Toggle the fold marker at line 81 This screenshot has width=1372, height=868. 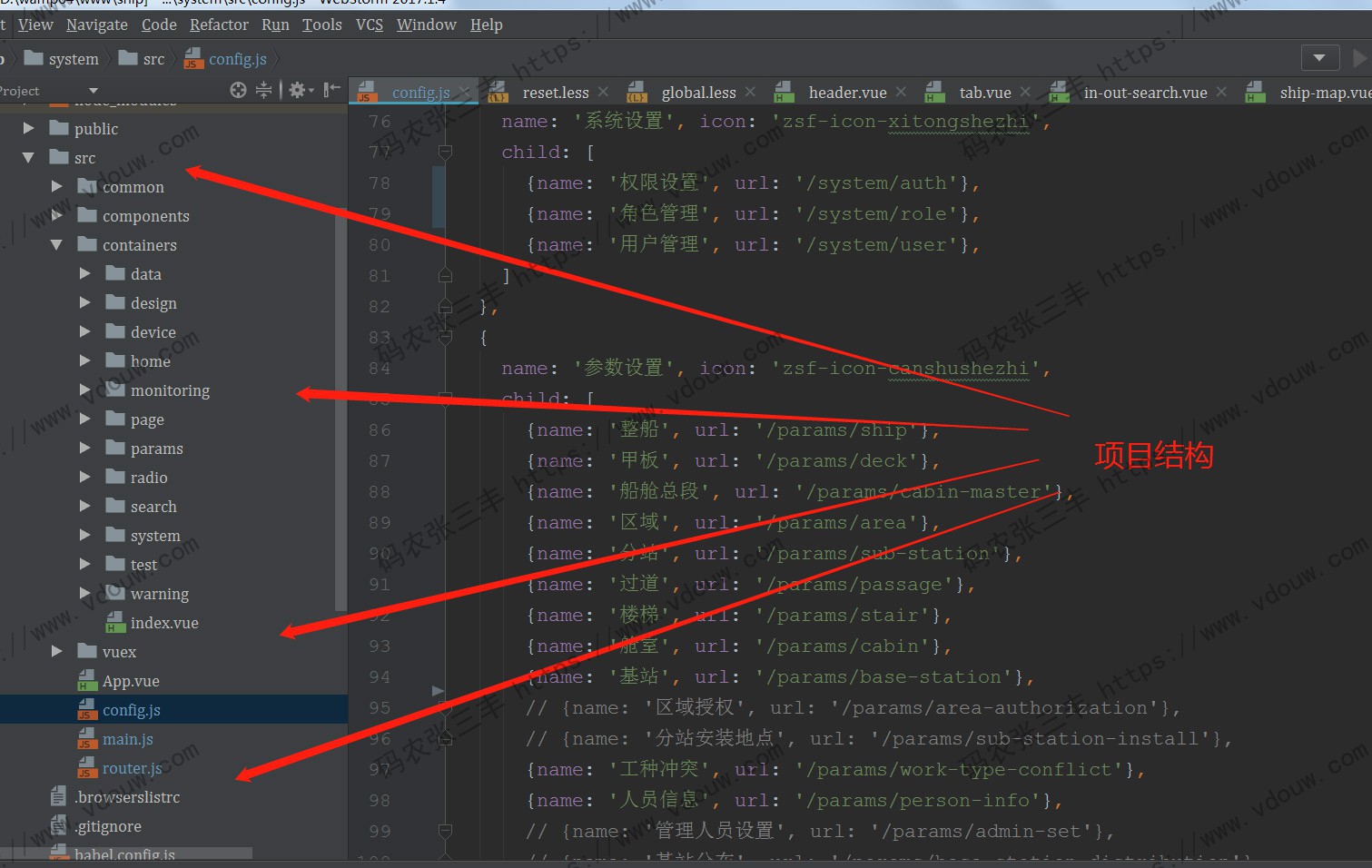(445, 276)
